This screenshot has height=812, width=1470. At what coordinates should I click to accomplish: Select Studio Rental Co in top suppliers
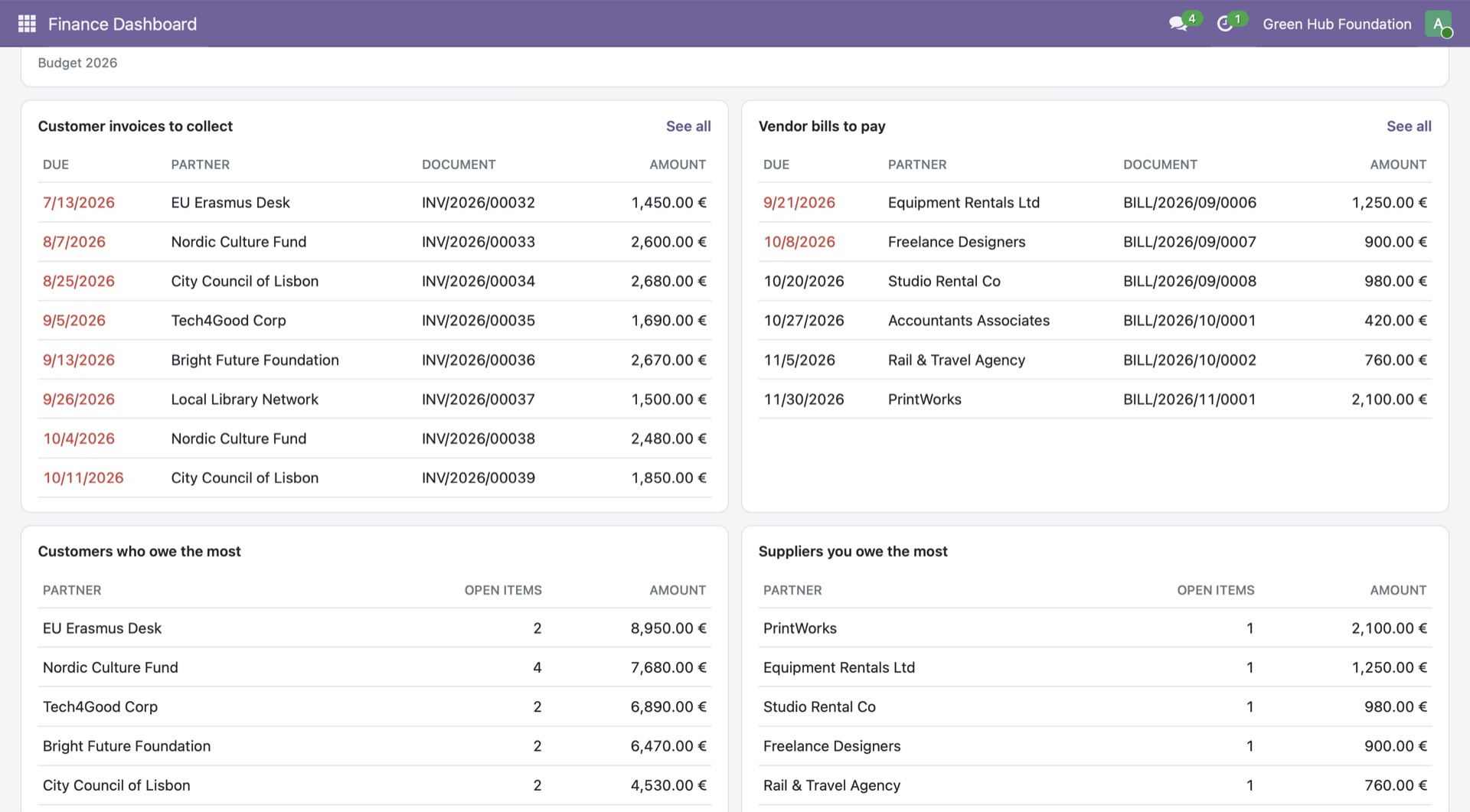click(819, 707)
